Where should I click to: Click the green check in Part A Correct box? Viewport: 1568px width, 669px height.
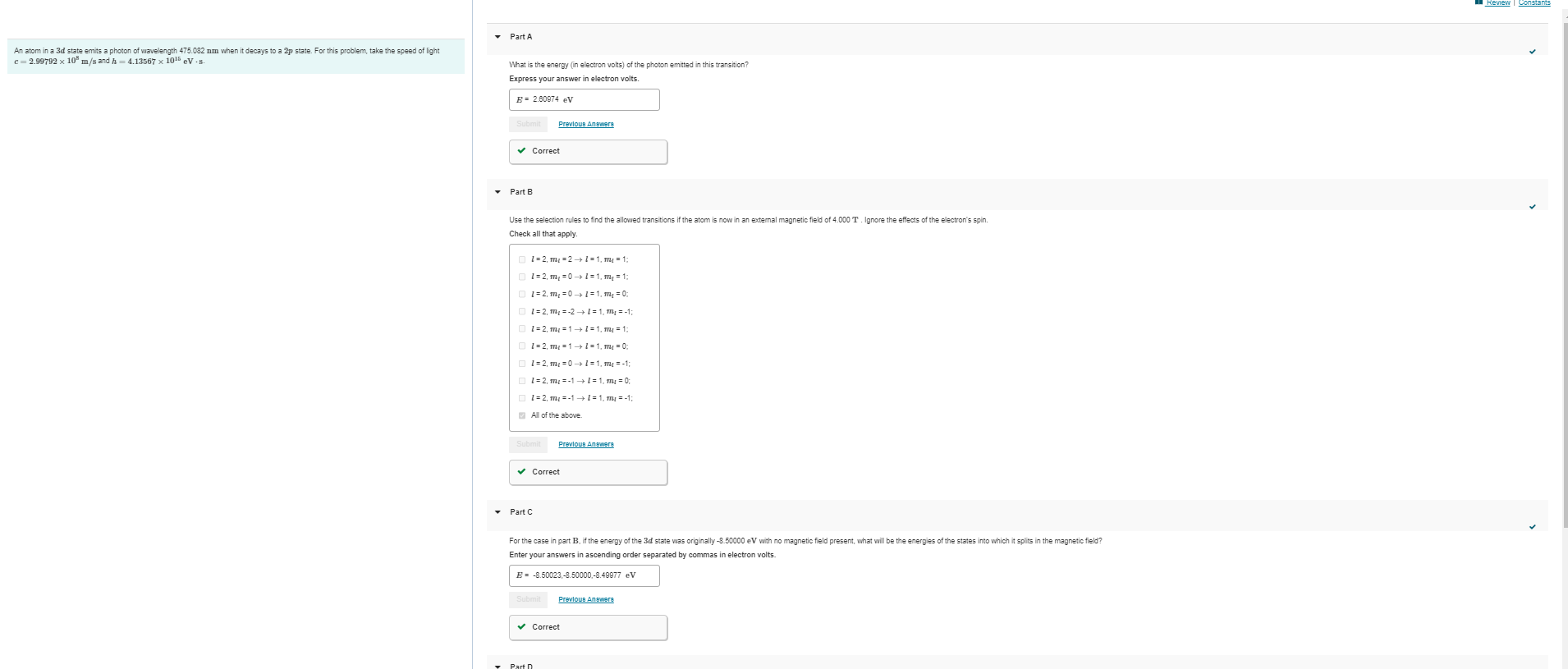tap(522, 151)
